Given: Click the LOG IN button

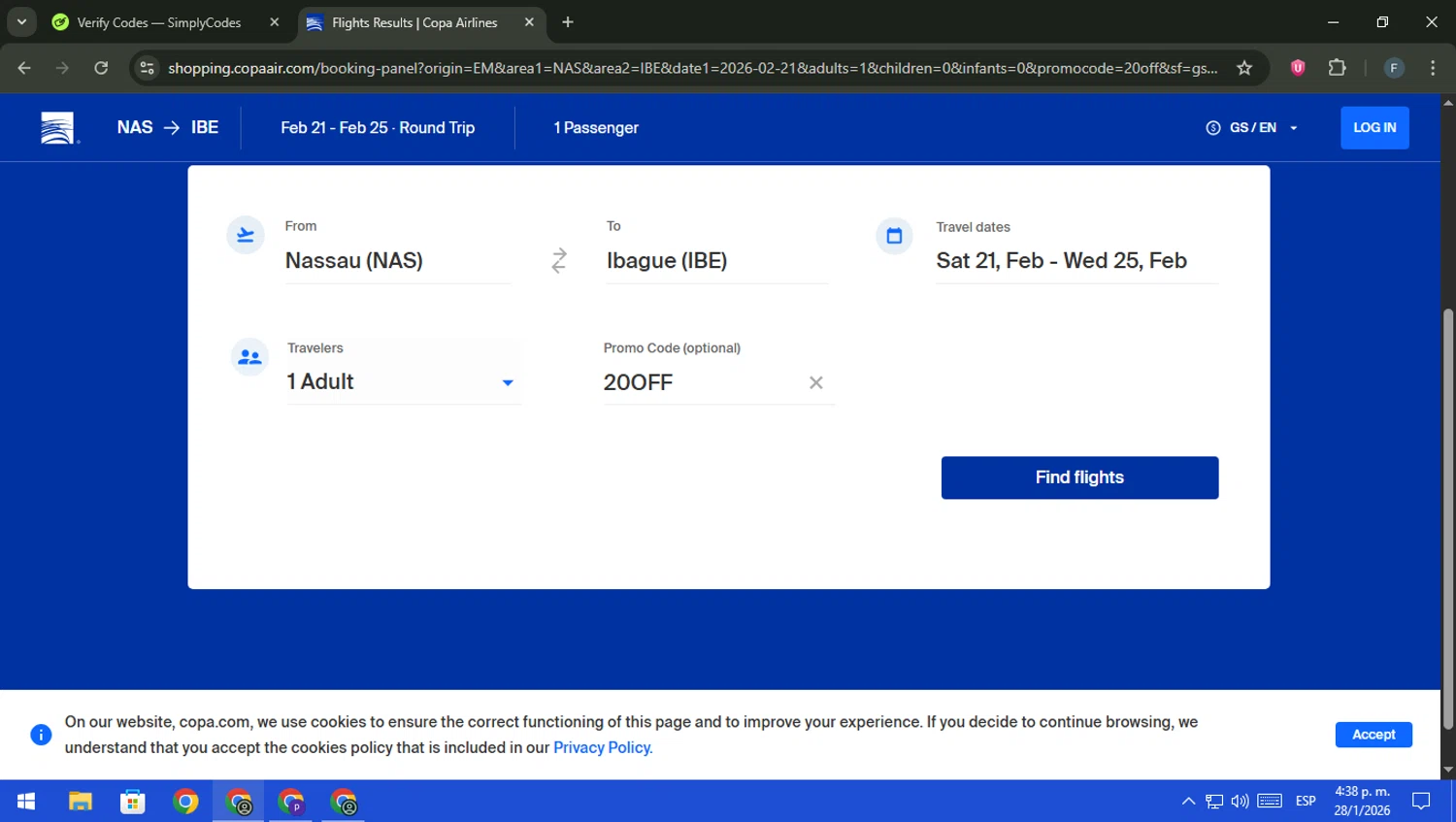Looking at the screenshot, I should point(1374,128).
